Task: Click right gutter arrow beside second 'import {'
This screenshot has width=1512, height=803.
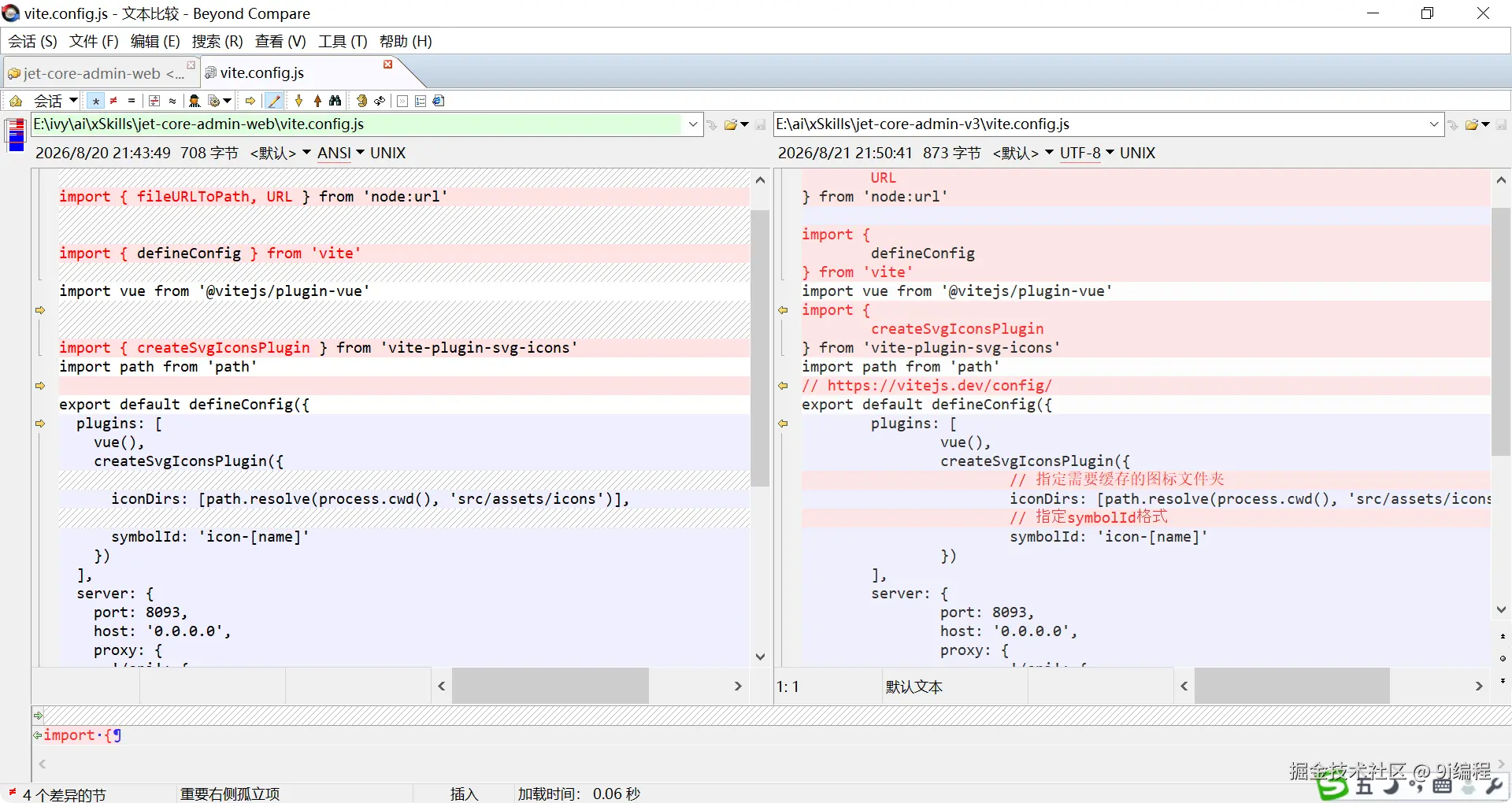Action: pyautogui.click(x=784, y=310)
